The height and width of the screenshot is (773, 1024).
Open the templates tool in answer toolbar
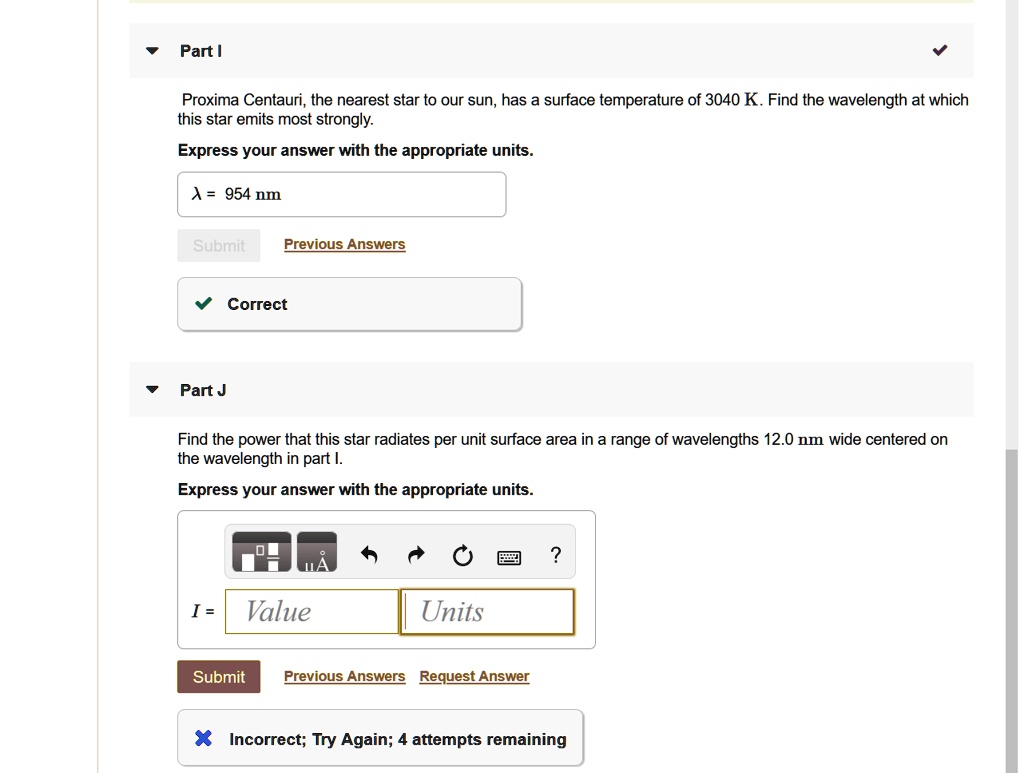coord(261,552)
